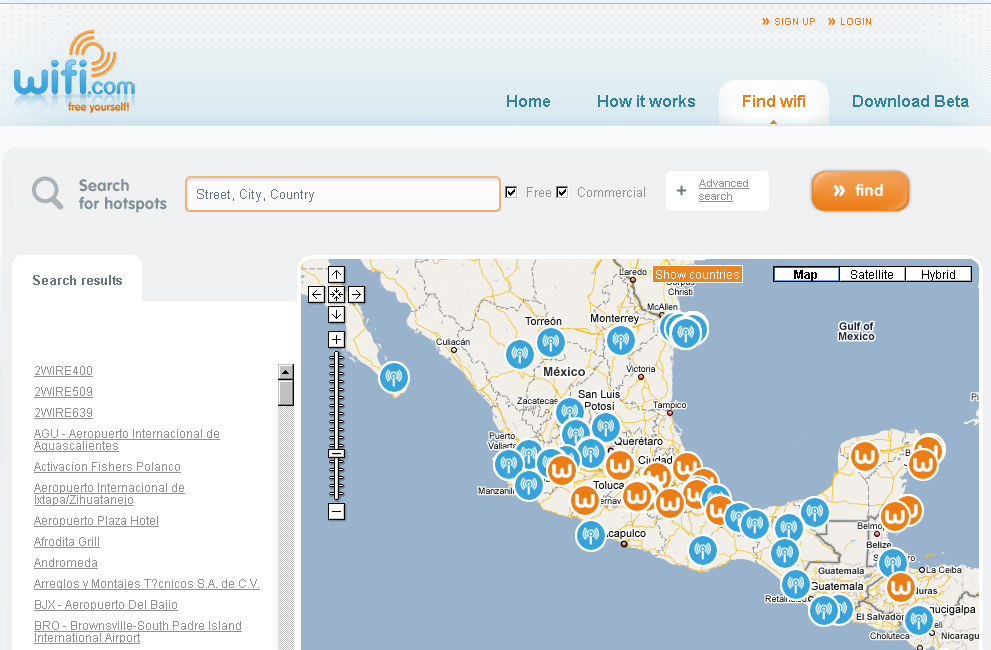
Task: Click the Street, City, Country search field
Action: [x=343, y=194]
